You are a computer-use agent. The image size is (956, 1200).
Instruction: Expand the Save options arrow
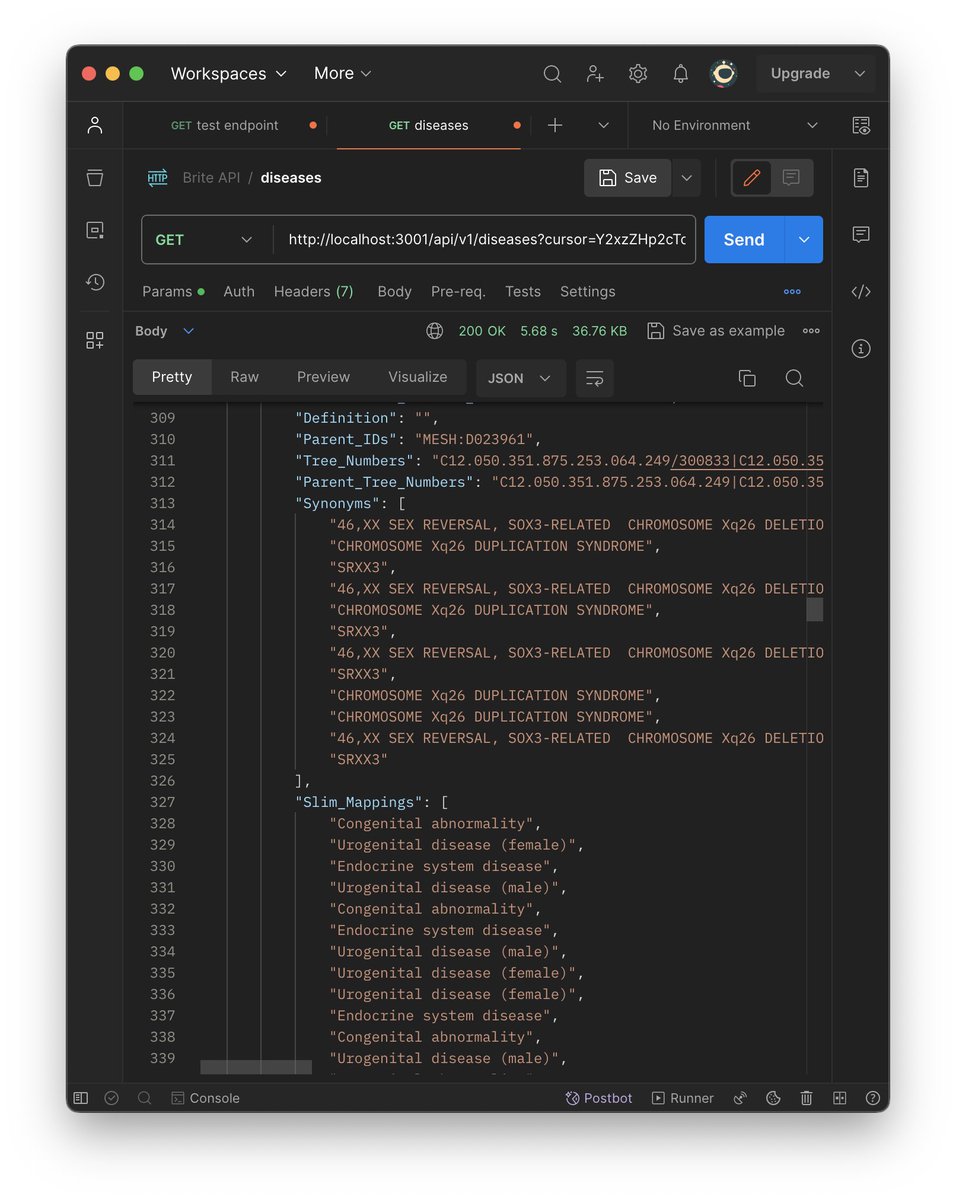coord(686,178)
